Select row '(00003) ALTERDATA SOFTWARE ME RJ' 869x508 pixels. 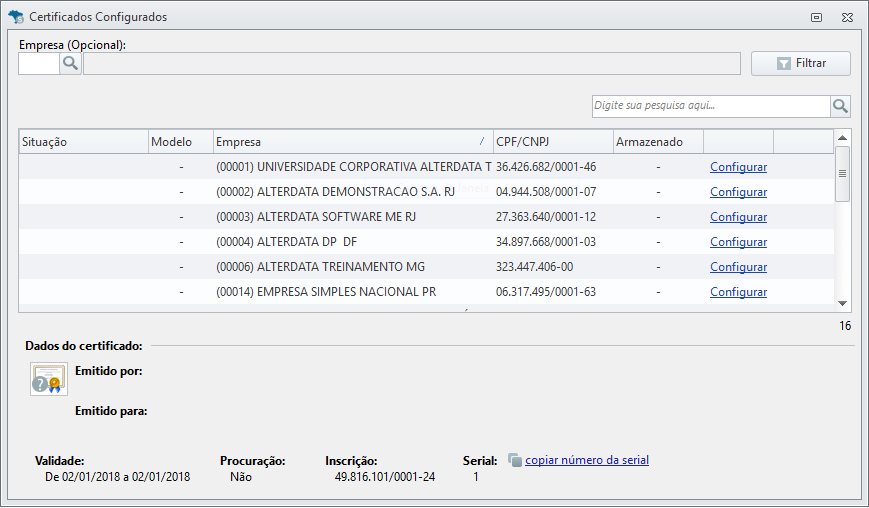tap(426, 217)
